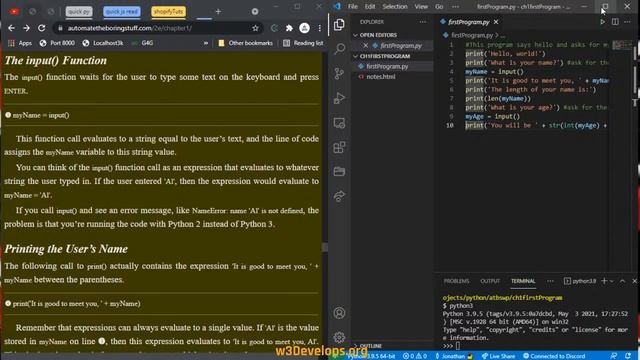Bookmark this page with the star icon
Screen dimensions: 640x360
(x=255, y=28)
